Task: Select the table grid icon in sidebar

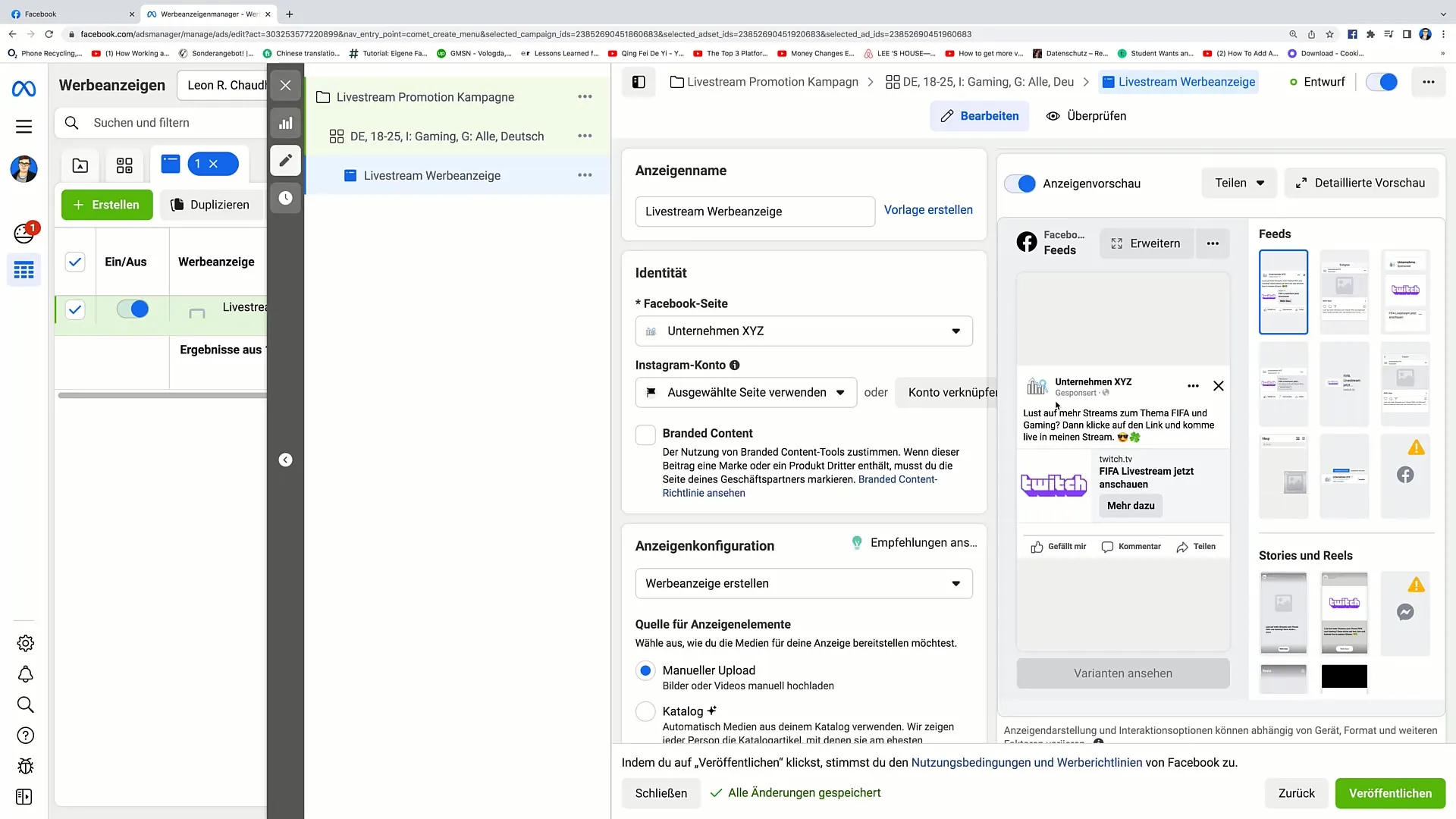Action: tap(24, 270)
